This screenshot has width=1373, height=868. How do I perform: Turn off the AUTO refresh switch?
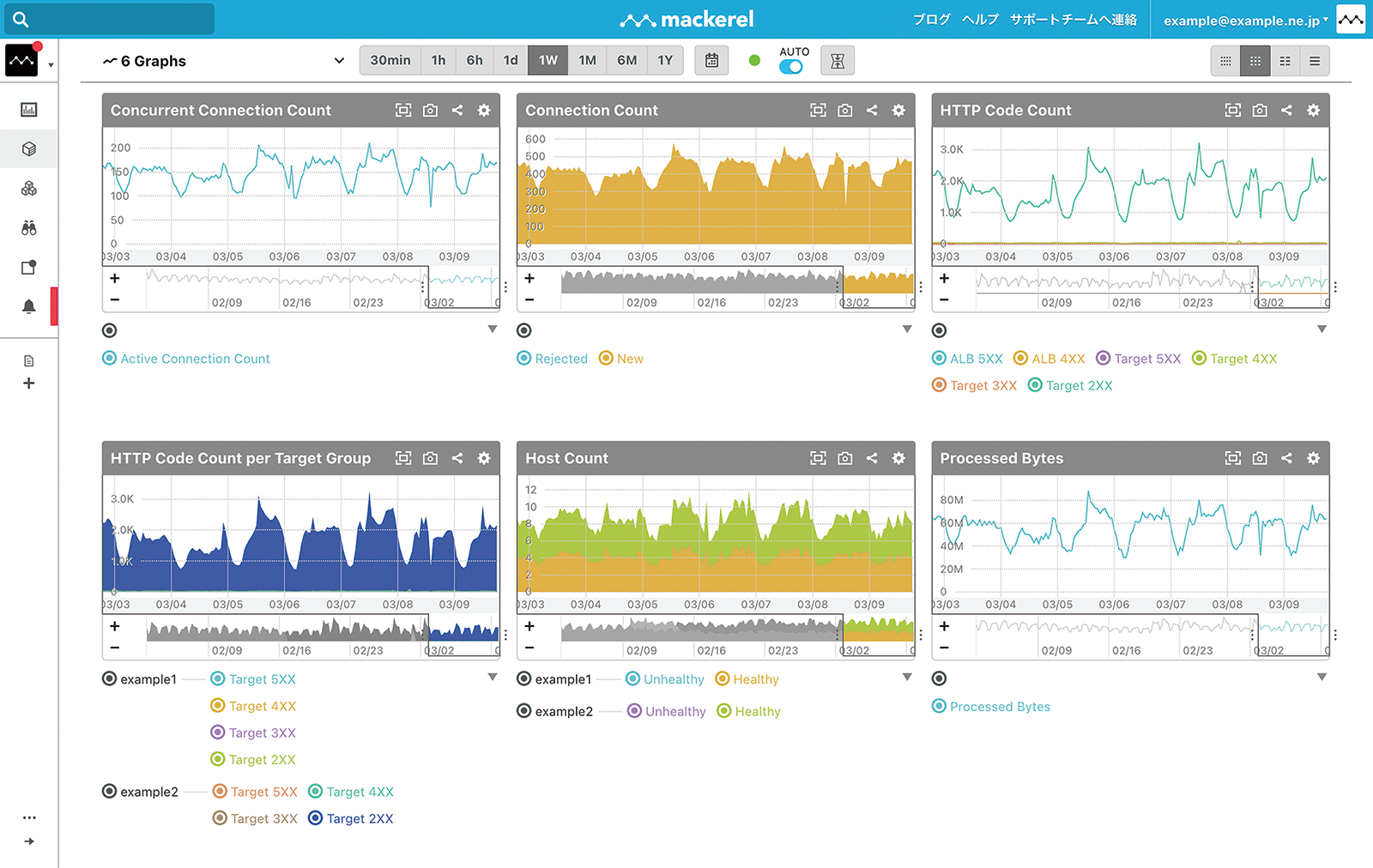pos(791,67)
